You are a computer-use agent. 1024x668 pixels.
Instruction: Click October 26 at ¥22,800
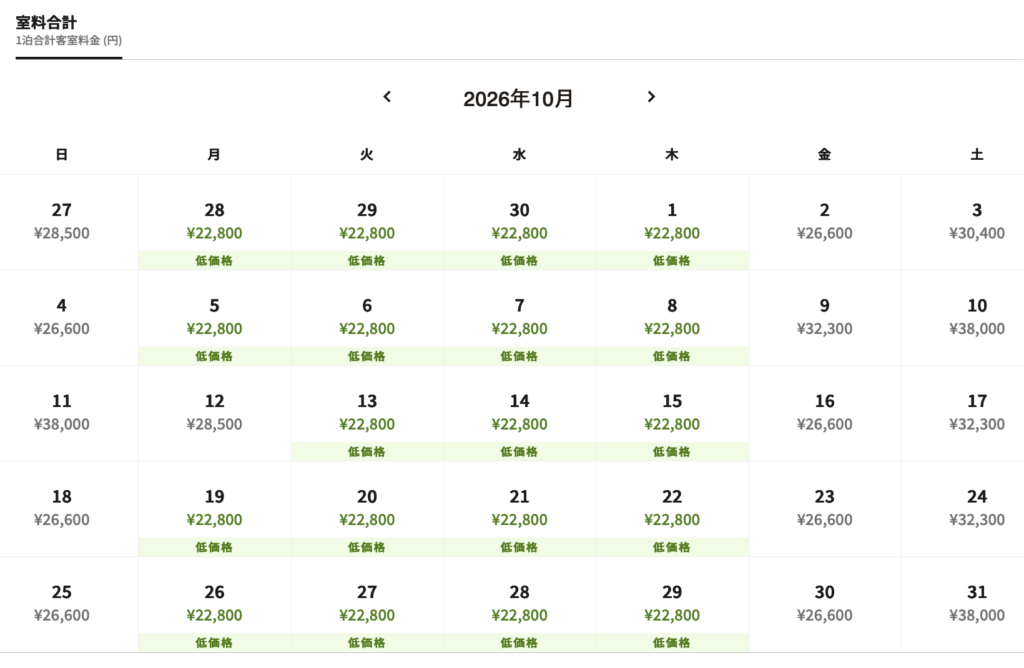214,605
